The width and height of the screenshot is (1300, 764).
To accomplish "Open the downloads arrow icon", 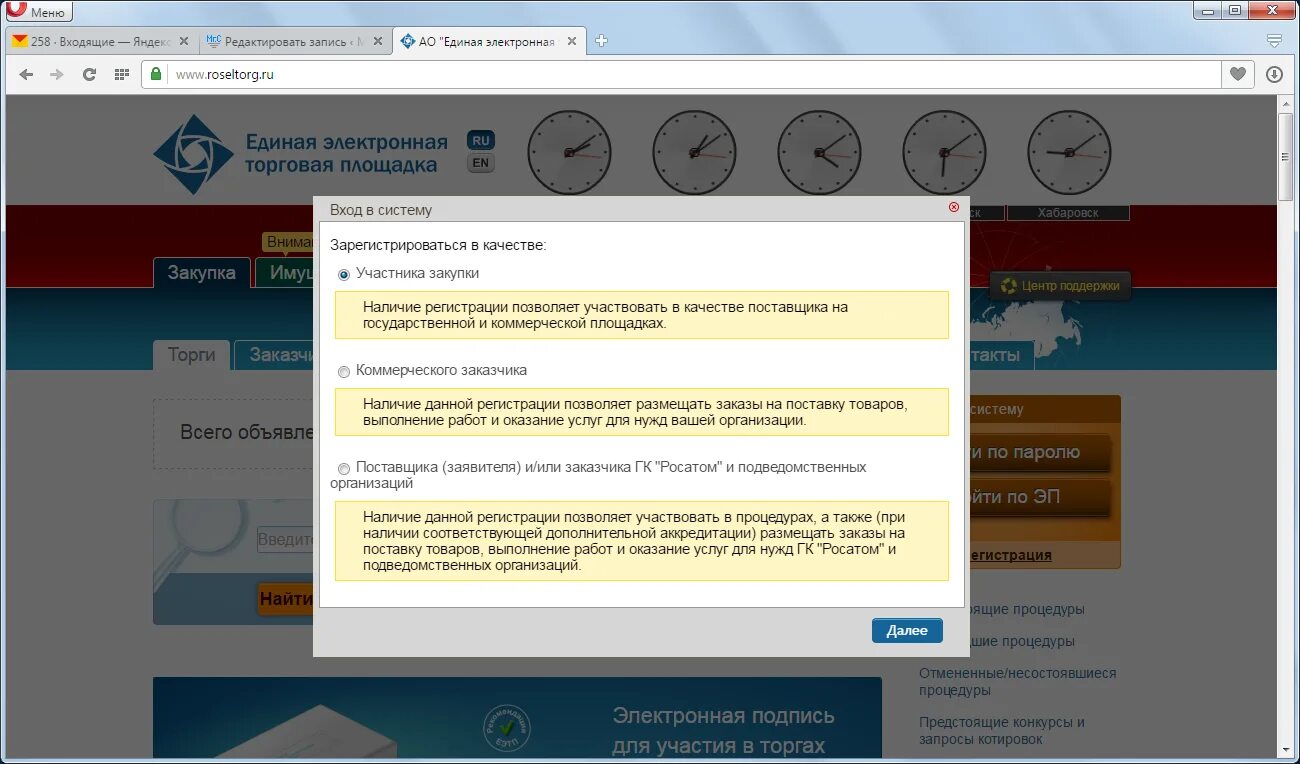I will tap(1274, 74).
